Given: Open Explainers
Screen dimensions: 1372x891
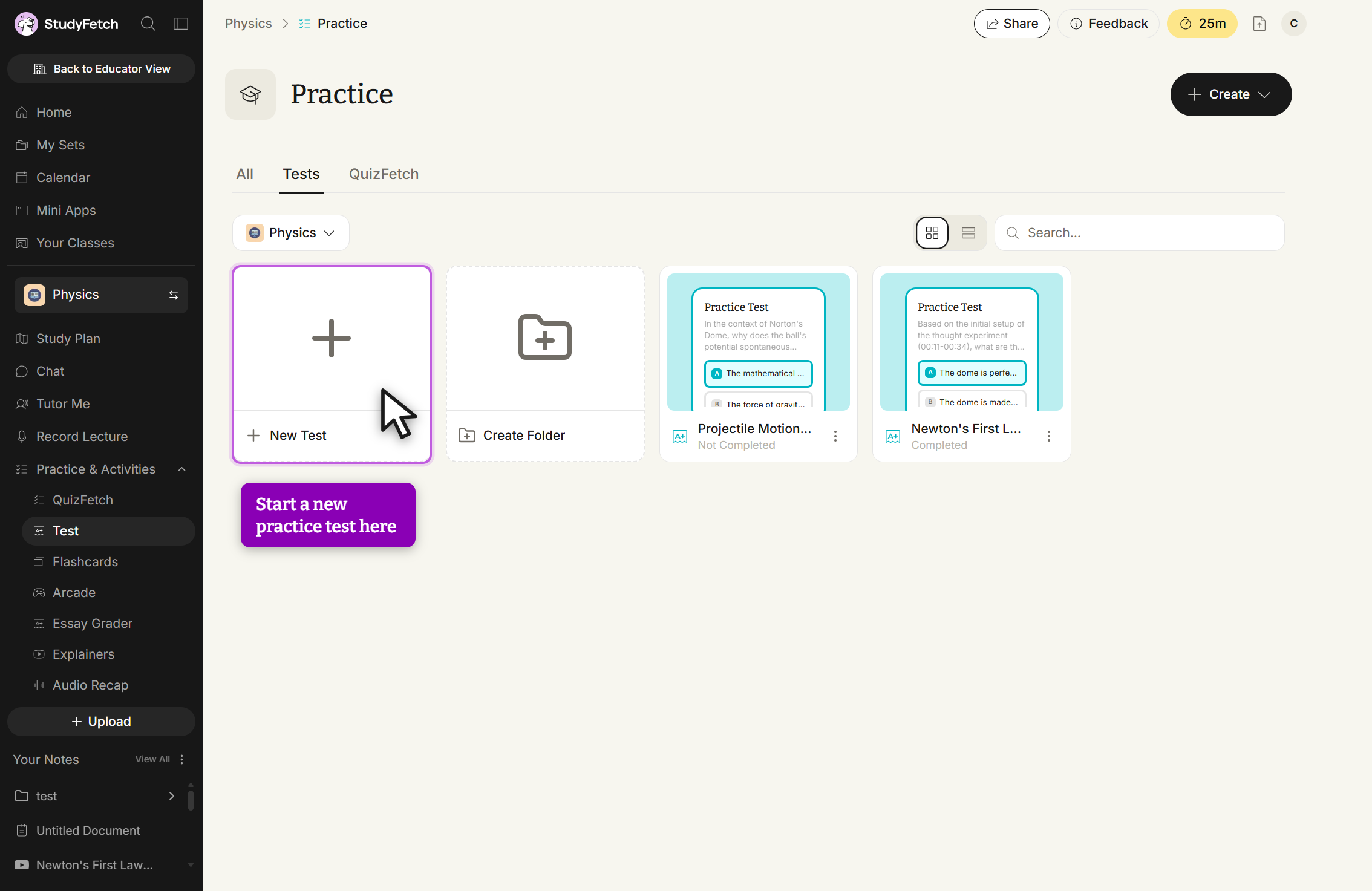Looking at the screenshot, I should pos(108,654).
